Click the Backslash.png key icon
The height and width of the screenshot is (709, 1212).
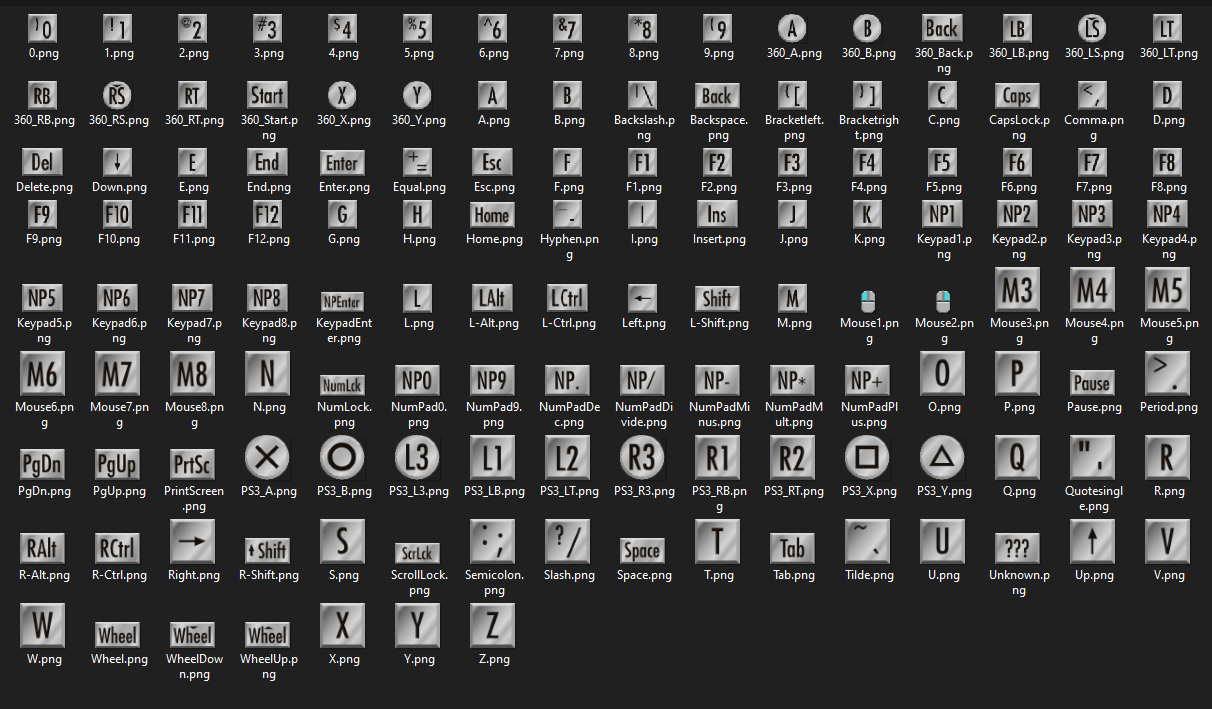[642, 96]
